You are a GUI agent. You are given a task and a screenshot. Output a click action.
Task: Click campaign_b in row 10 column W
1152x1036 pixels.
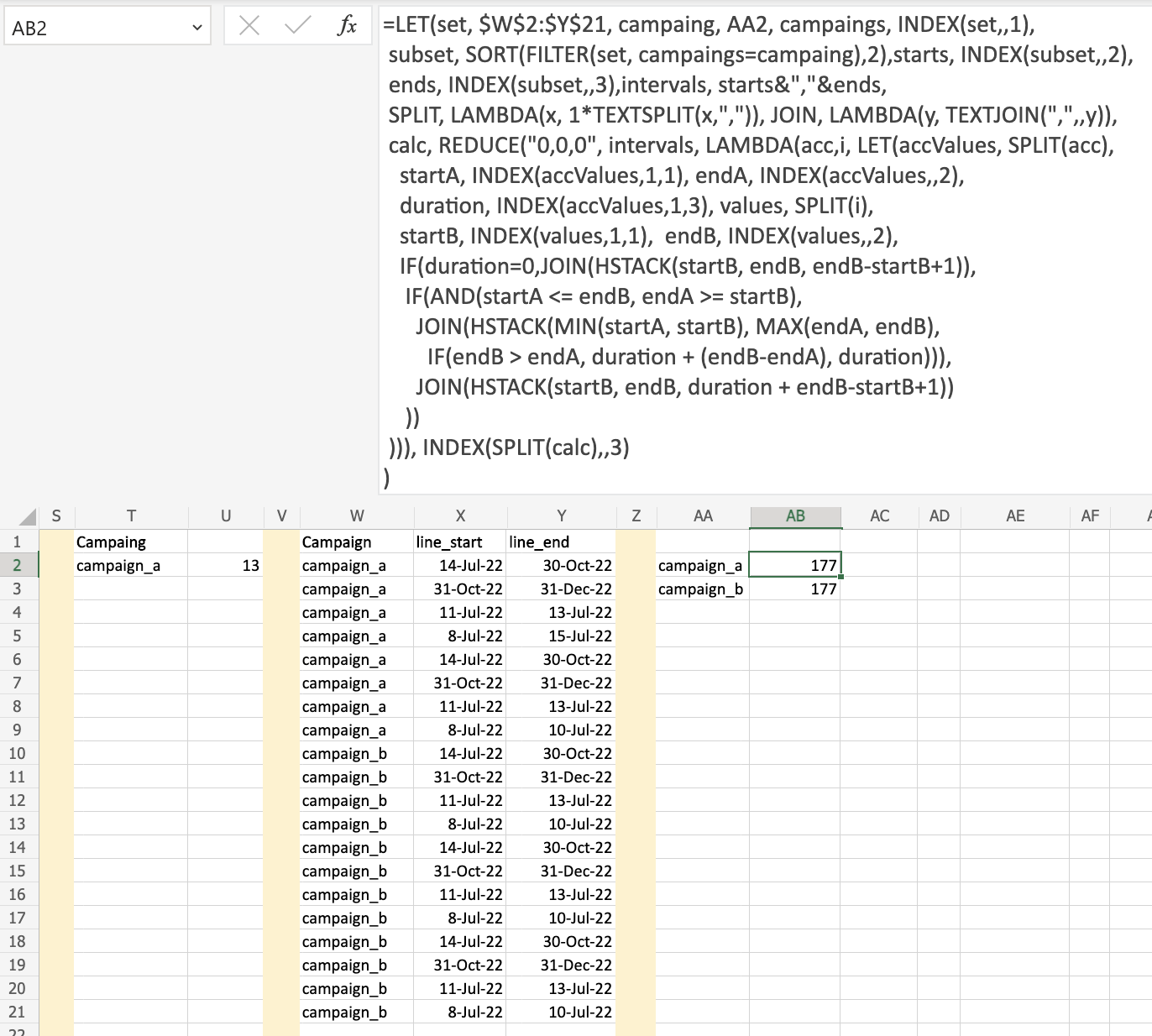(x=357, y=753)
